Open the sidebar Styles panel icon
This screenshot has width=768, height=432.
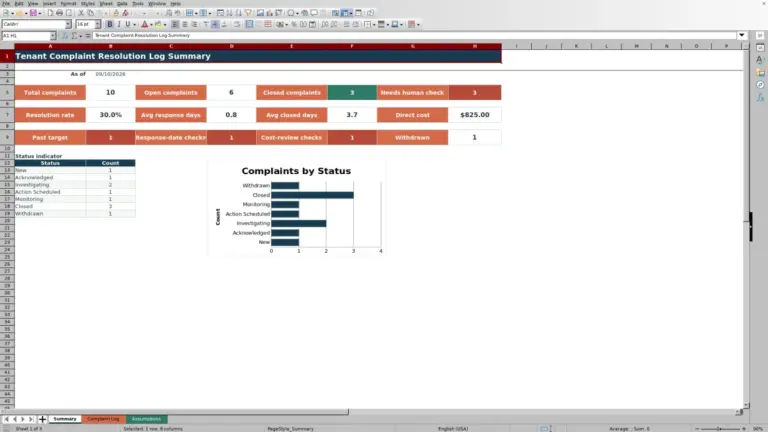pos(760,60)
